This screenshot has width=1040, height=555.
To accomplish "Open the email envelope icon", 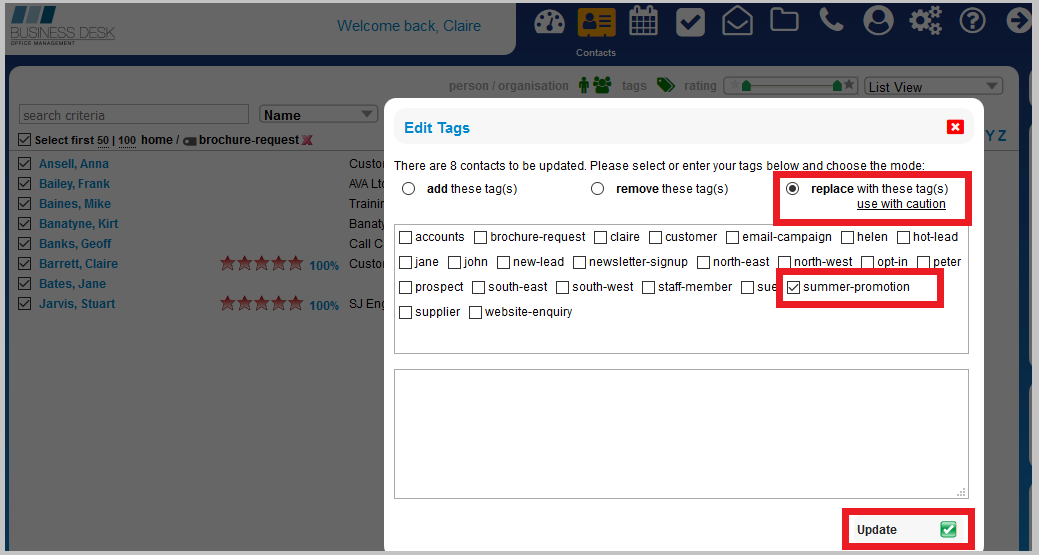I will point(737,21).
